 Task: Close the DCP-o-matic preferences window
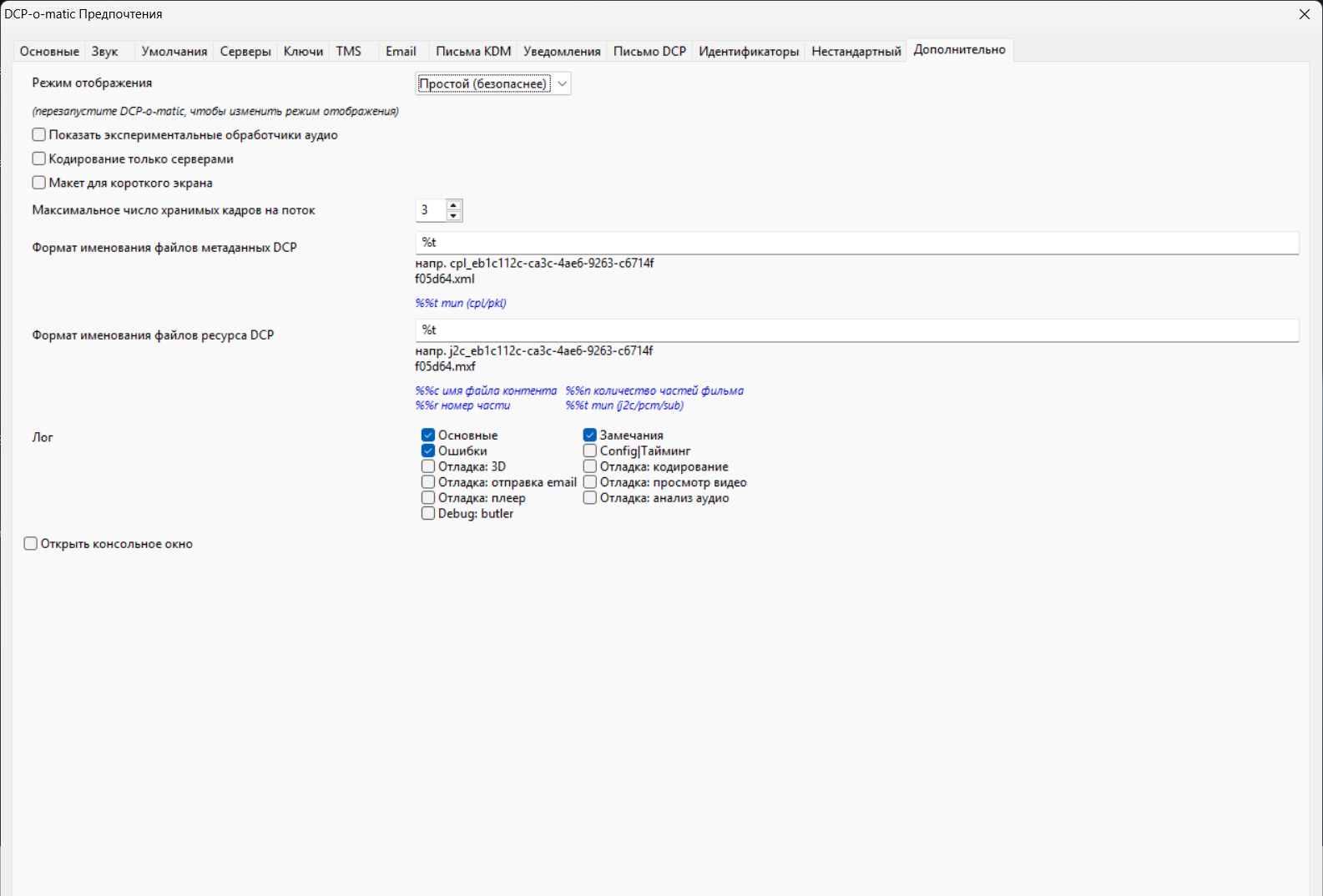tap(1305, 14)
